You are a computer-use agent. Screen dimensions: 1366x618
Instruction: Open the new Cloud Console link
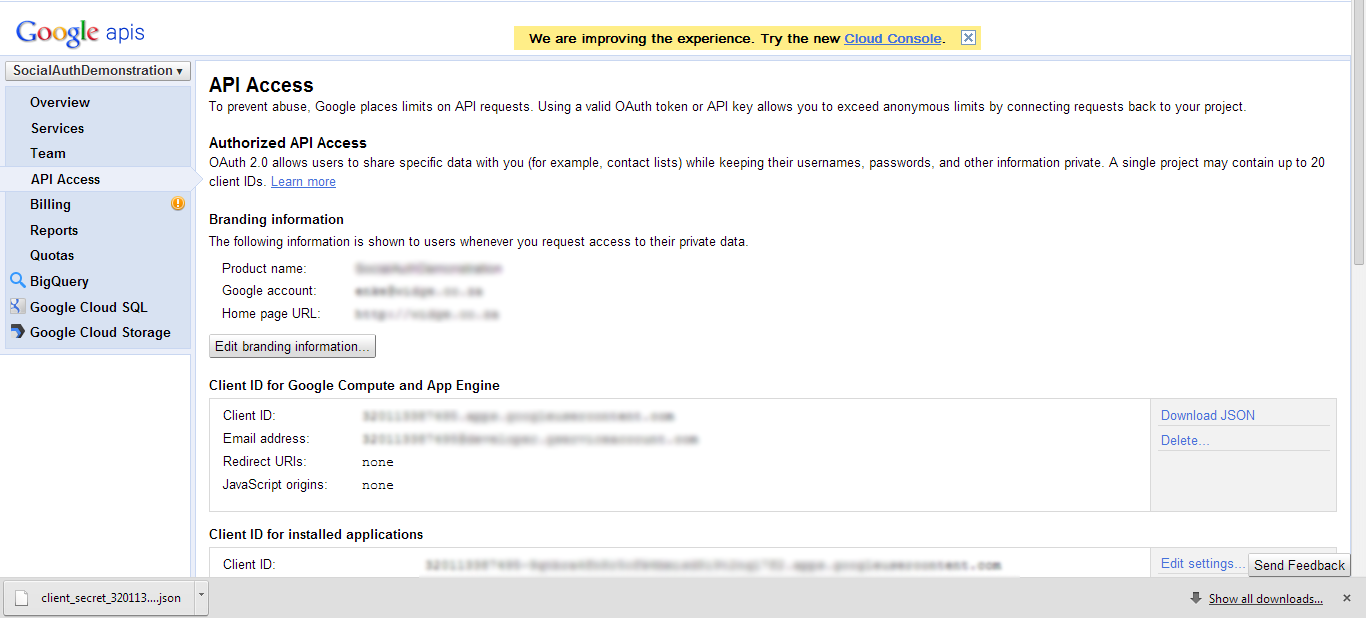coord(893,39)
